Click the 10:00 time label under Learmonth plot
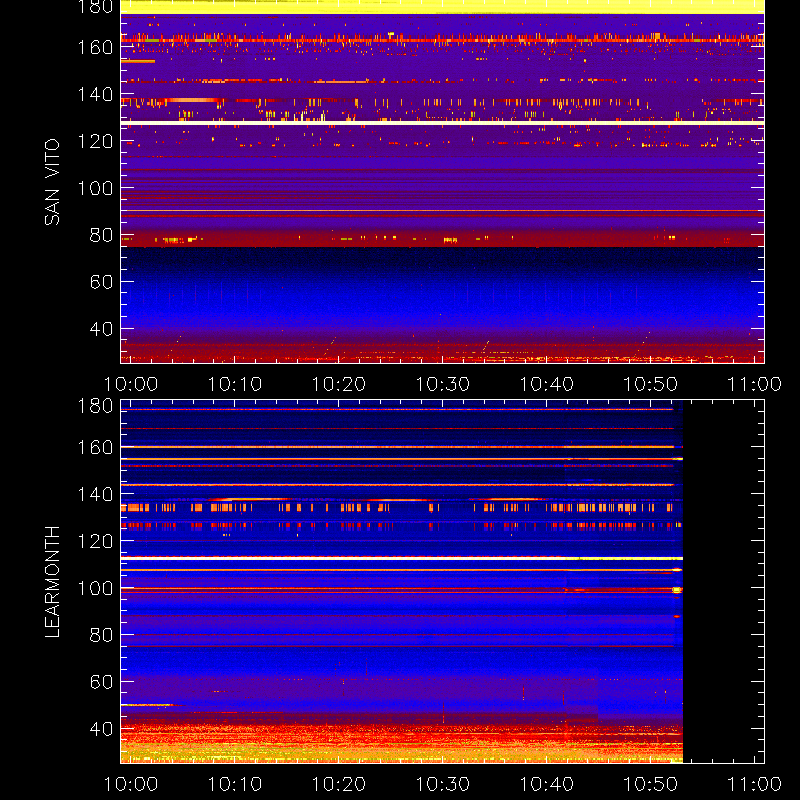Screen dimensions: 800x800 pos(131,784)
